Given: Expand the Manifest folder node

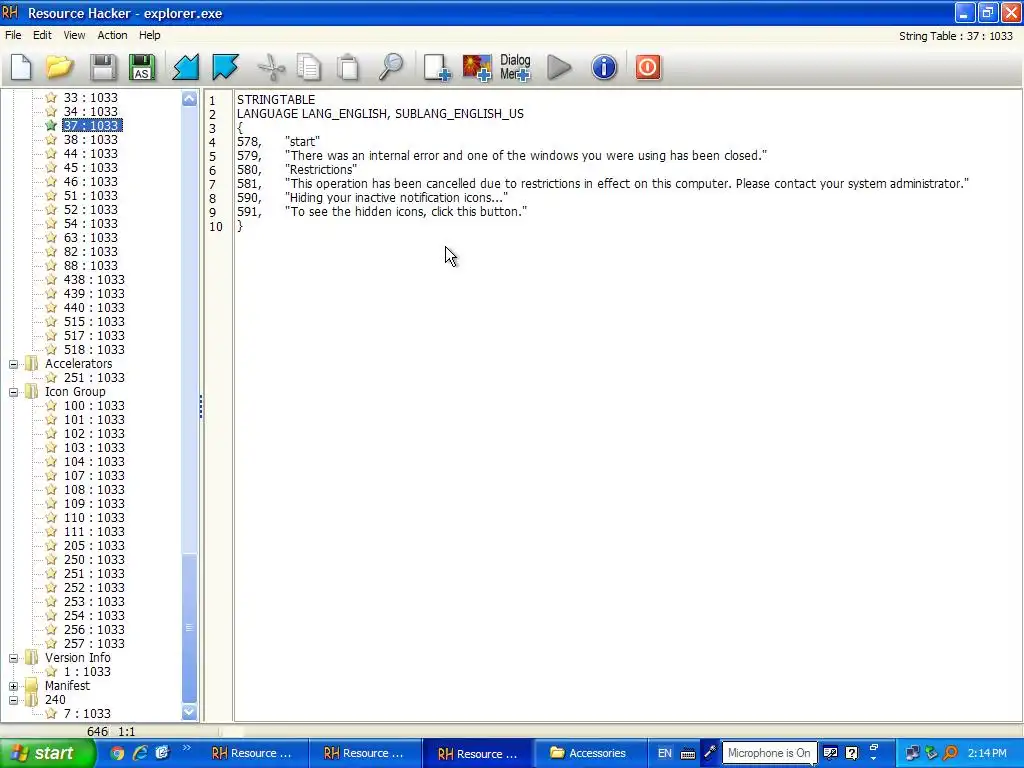Looking at the screenshot, I should click(x=13, y=686).
